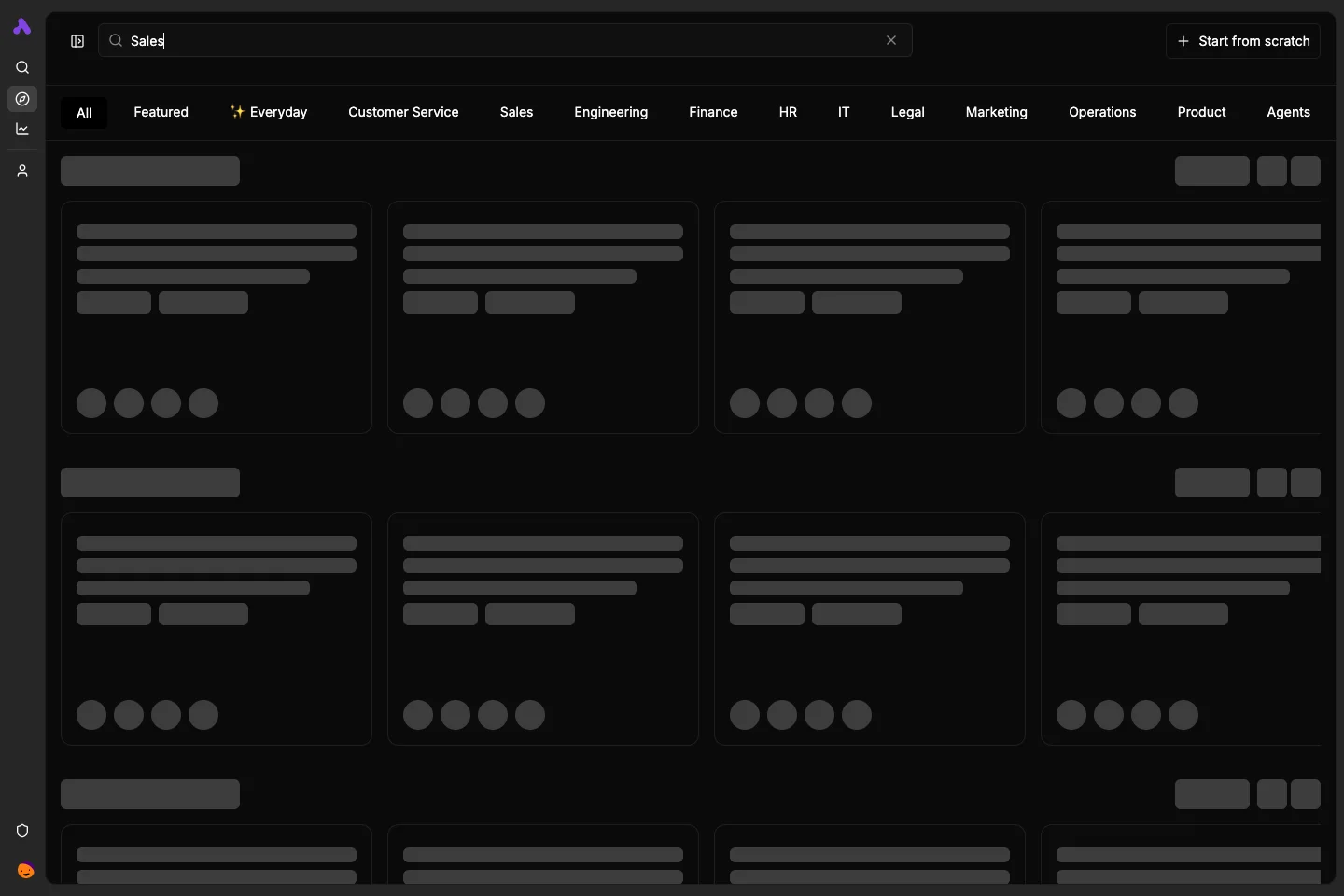Image resolution: width=1344 pixels, height=896 pixels.
Task: Open the IT tab
Action: [x=844, y=112]
